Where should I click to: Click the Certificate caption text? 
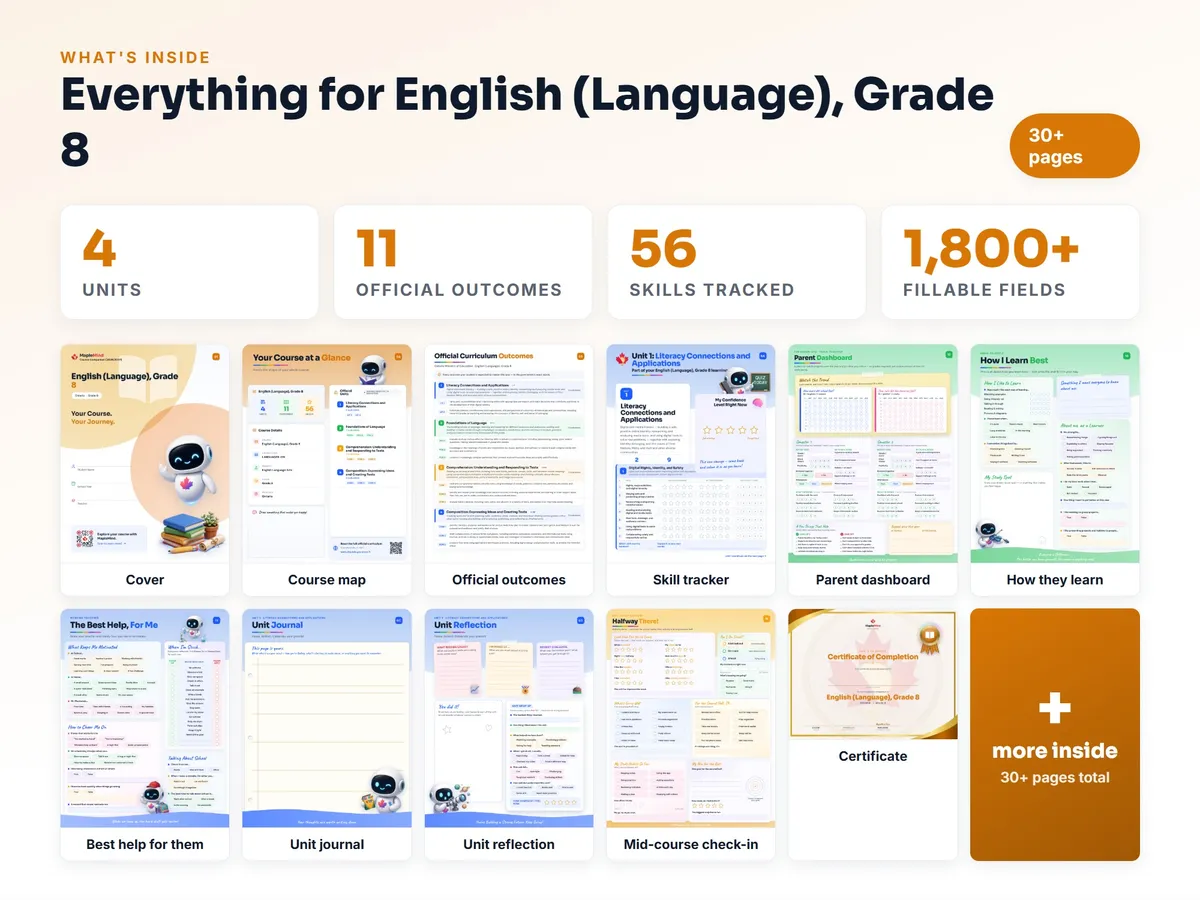[x=873, y=756]
